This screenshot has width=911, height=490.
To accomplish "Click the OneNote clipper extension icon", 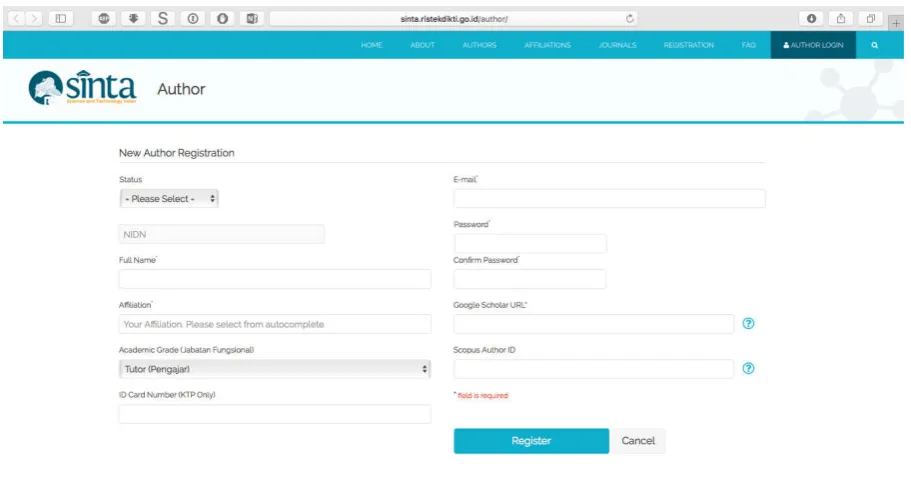I will (252, 19).
